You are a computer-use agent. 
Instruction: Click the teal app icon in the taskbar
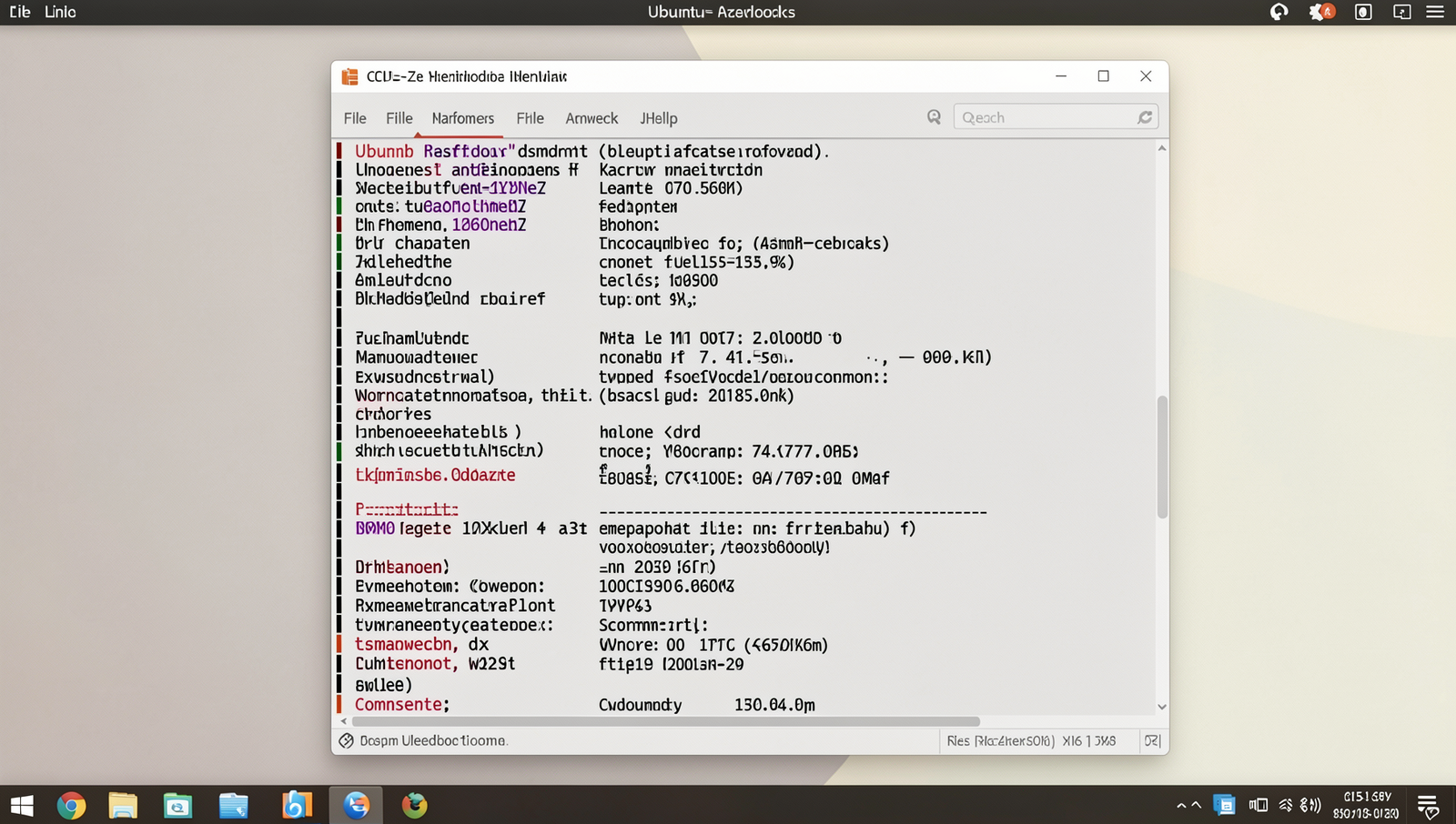tap(177, 806)
